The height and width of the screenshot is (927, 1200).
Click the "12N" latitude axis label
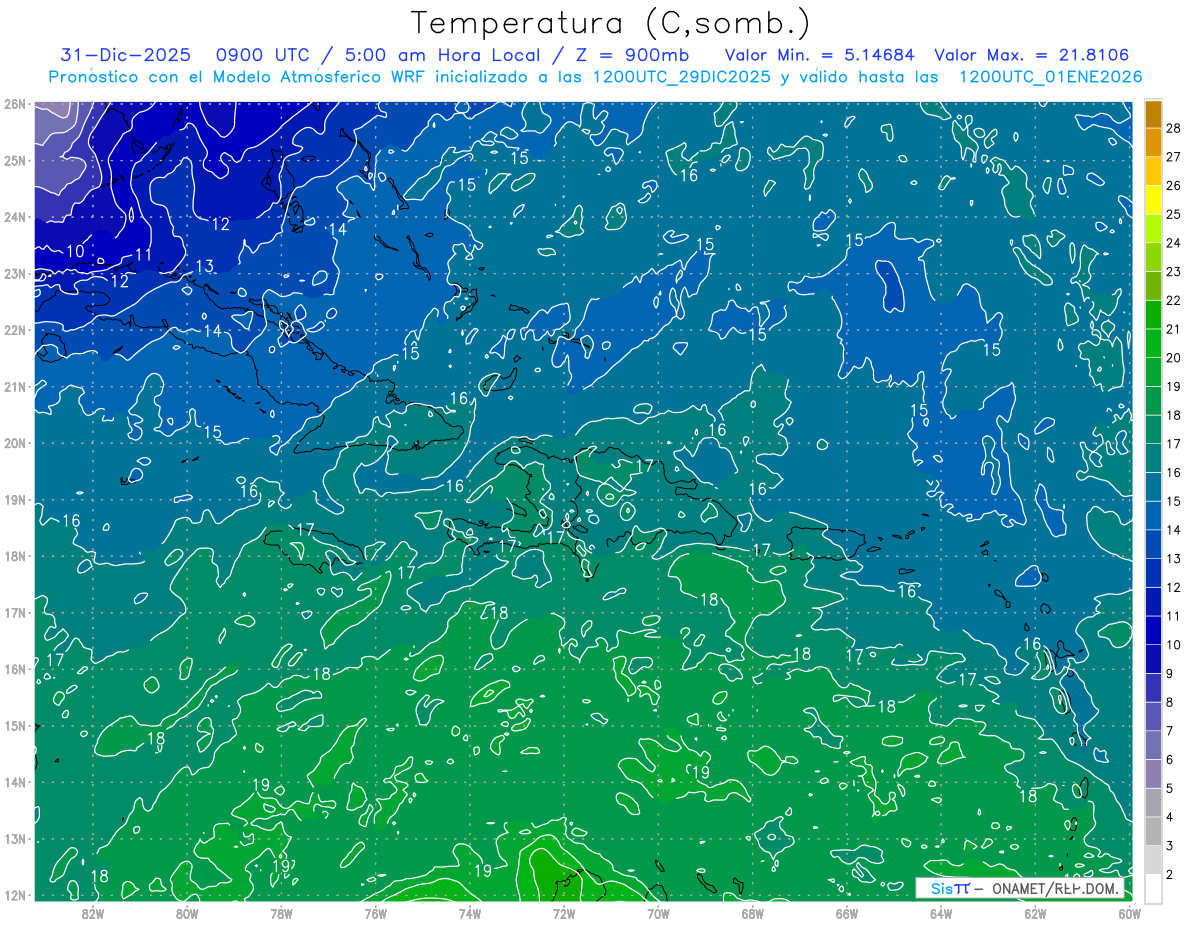pos(14,895)
